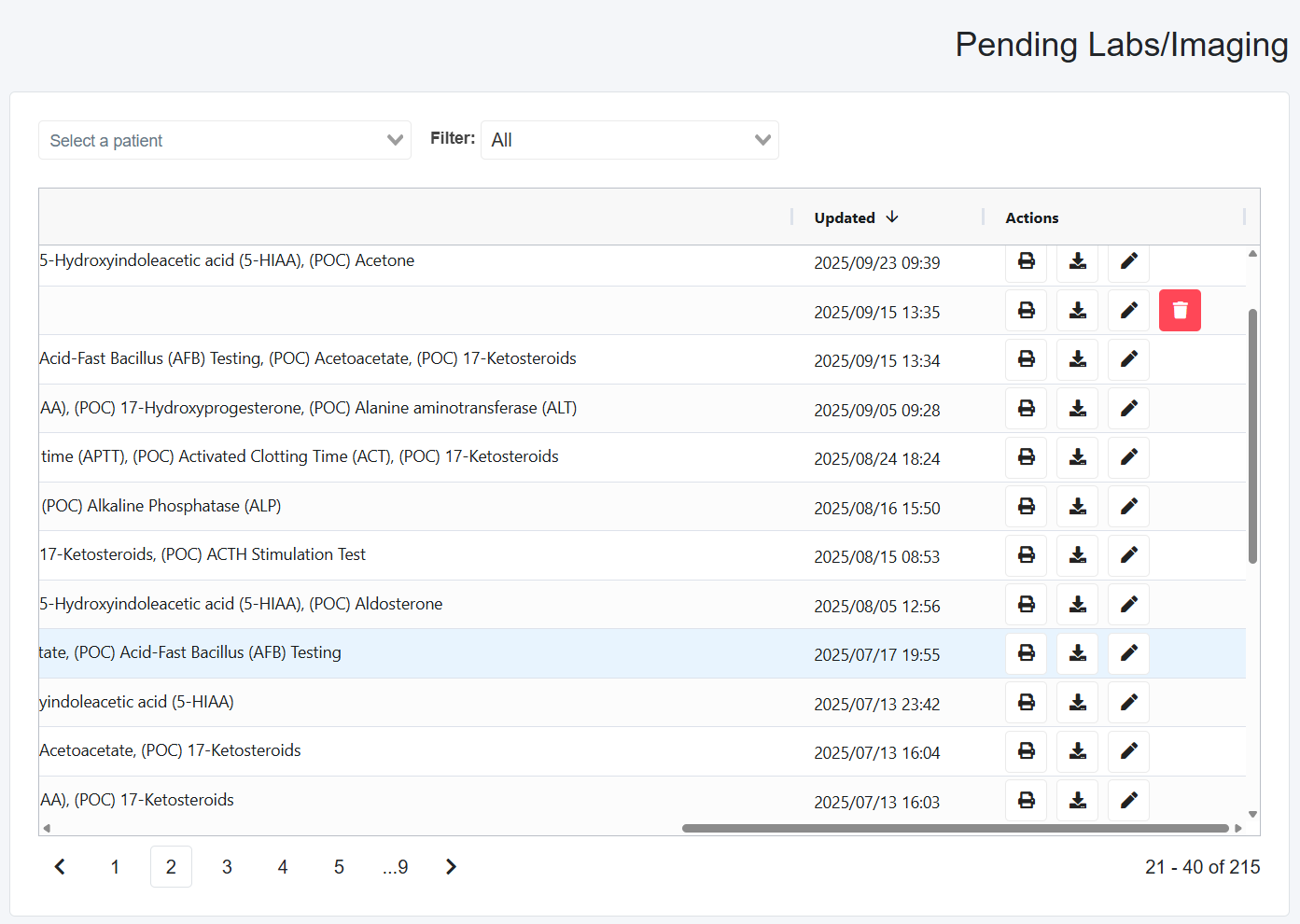Screen dimensions: 1300x924
Task: Edit the 2025/09/05 09:28 lab order
Action: (x=1128, y=409)
